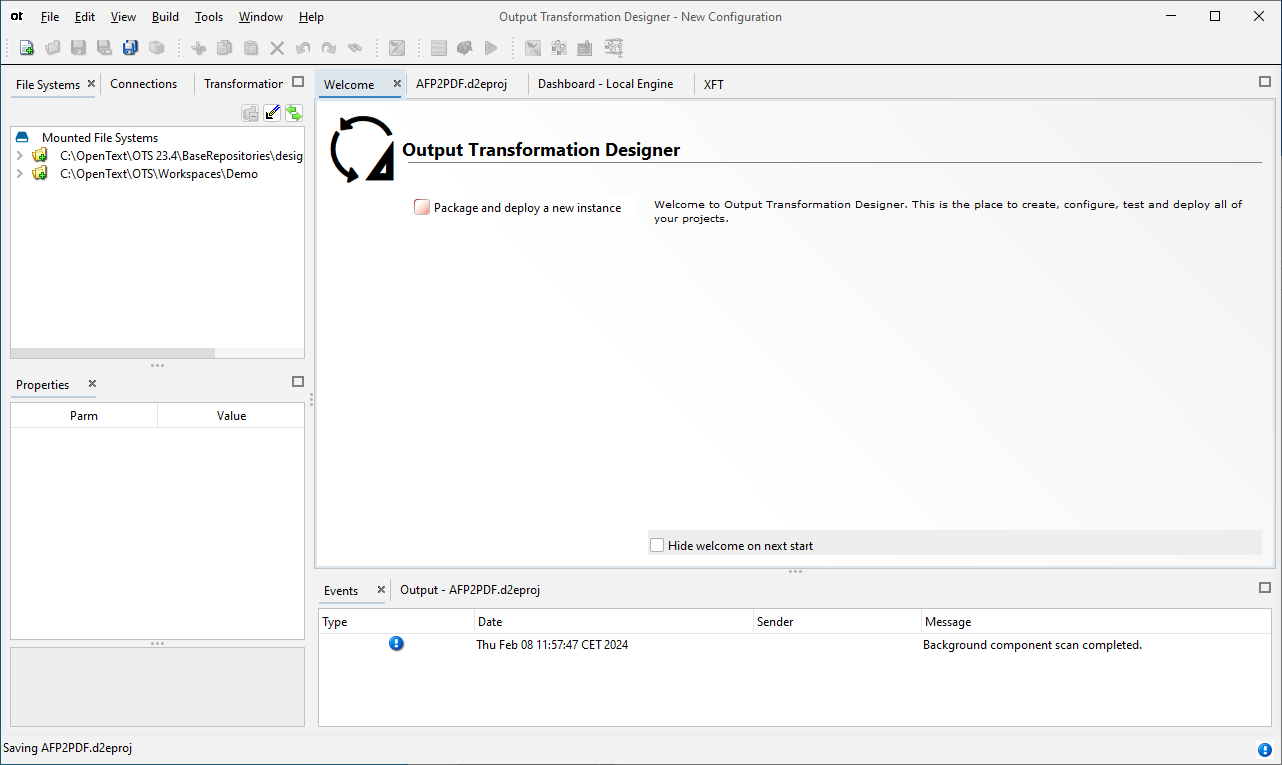Maximize the Properties panel
Screen dimensions: 1282x765
click(x=298, y=382)
